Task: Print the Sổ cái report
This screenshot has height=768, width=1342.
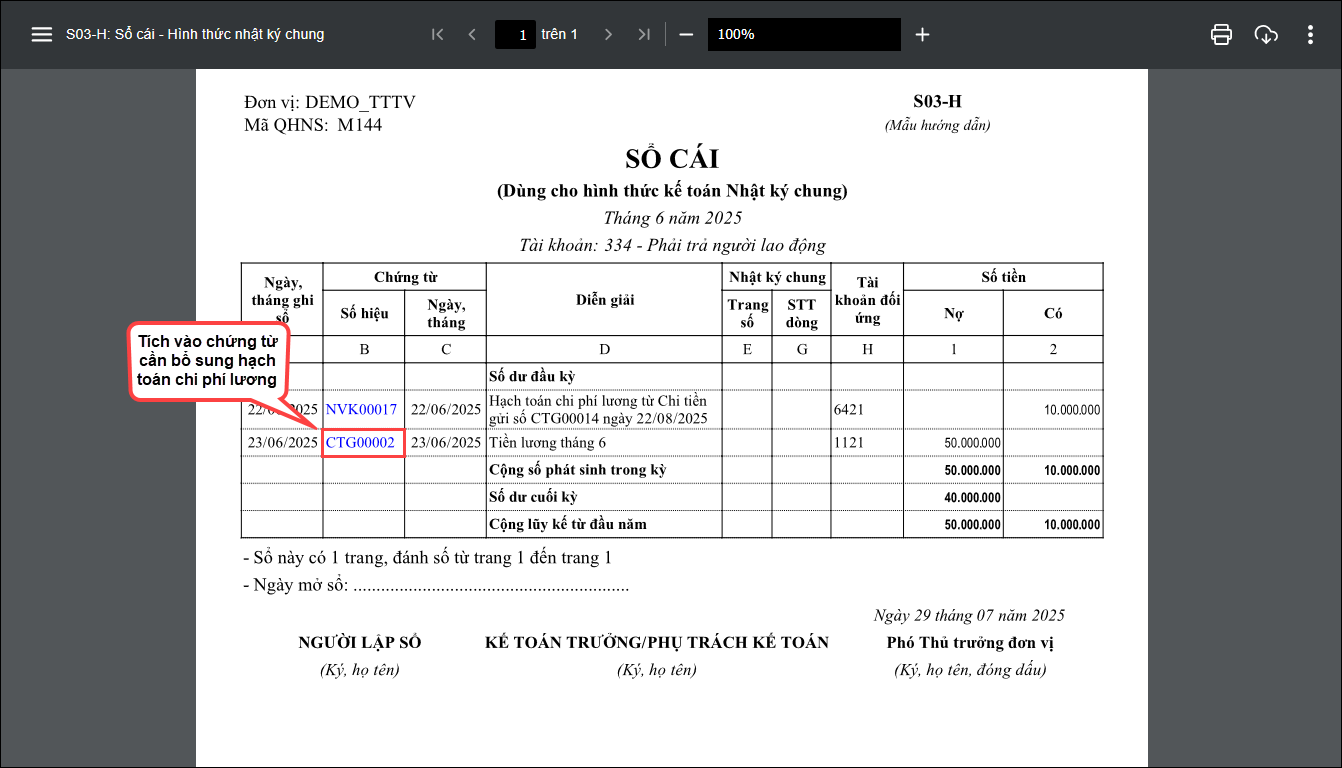Action: 1221,34
